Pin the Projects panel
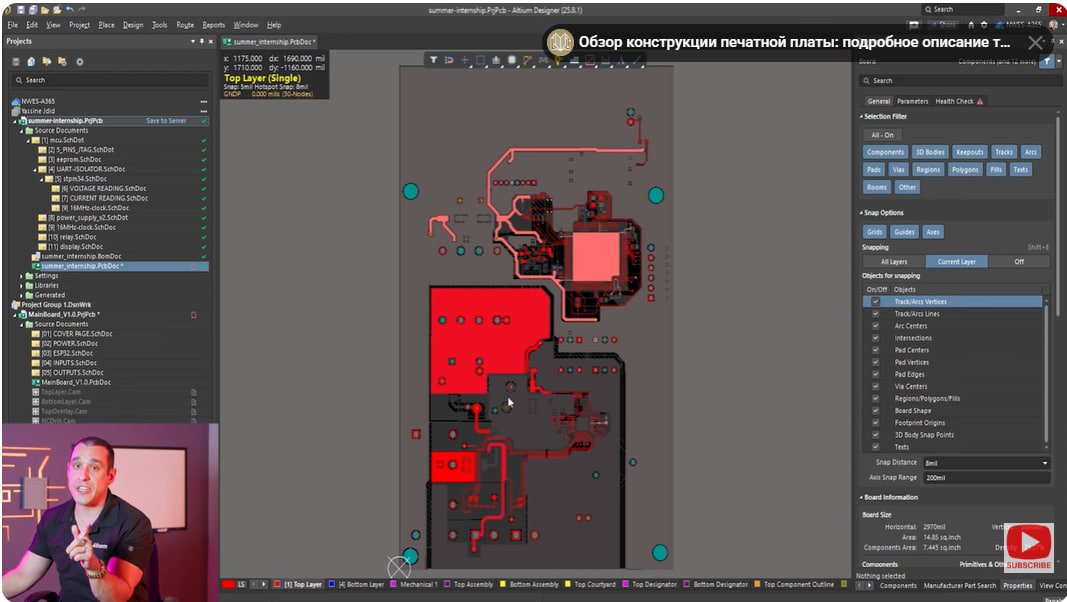 (201, 41)
